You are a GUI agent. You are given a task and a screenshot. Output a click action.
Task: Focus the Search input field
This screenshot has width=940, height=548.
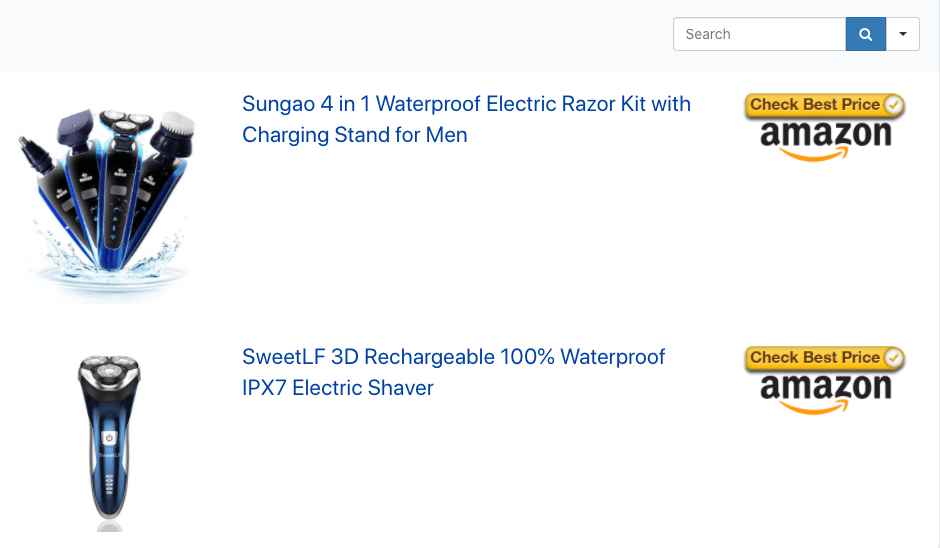(760, 34)
